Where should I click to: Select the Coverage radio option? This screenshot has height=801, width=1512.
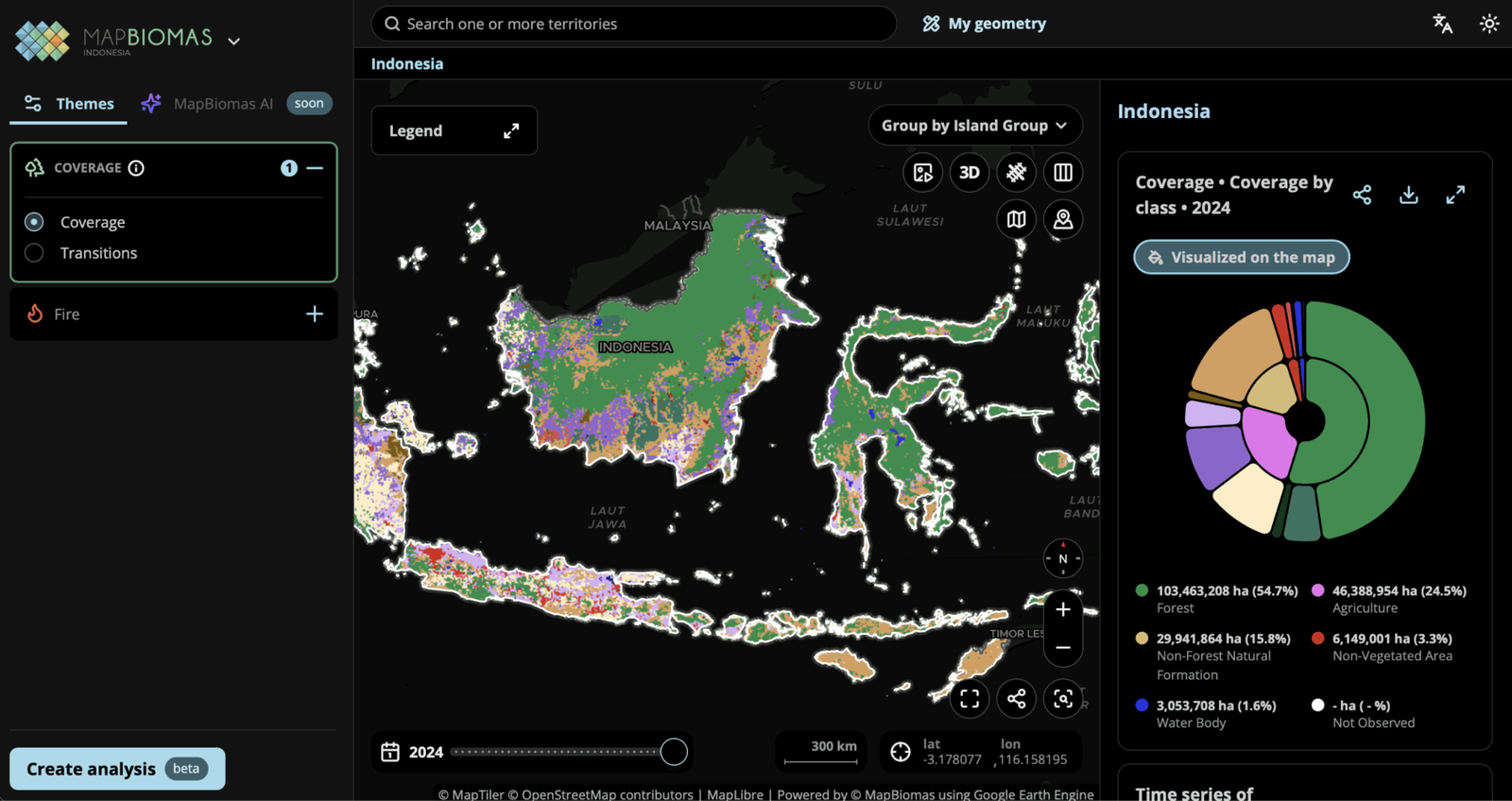pyautogui.click(x=34, y=222)
